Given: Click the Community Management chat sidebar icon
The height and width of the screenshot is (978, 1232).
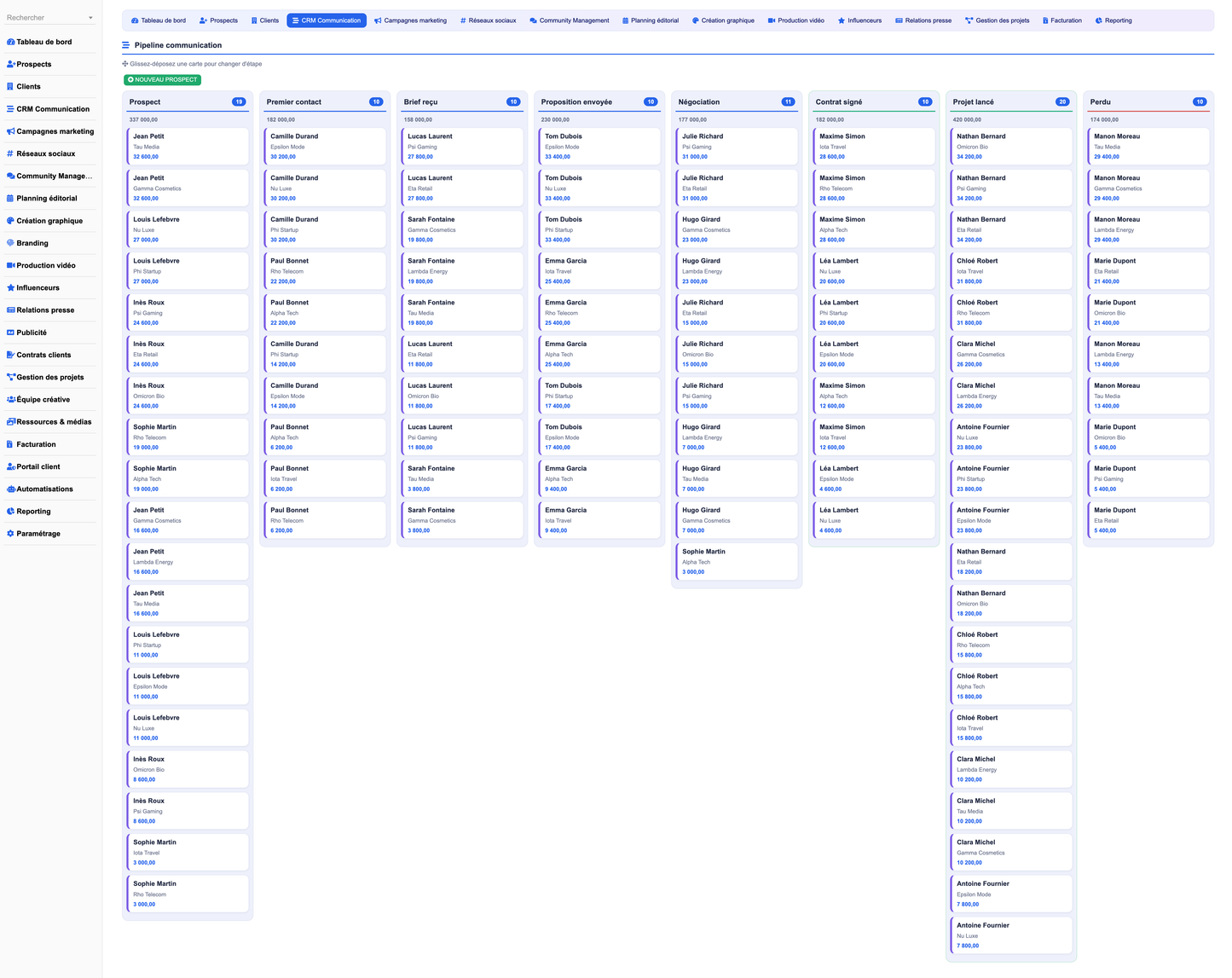Looking at the screenshot, I should tap(10, 176).
